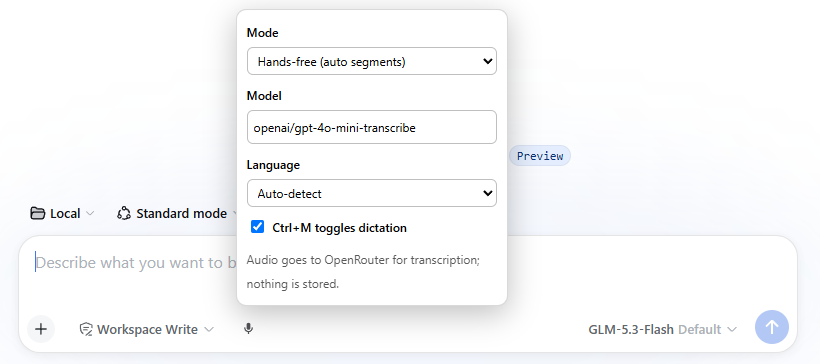This screenshot has height=364, width=820.
Task: Open the Standard mode selector
Action: [x=178, y=213]
